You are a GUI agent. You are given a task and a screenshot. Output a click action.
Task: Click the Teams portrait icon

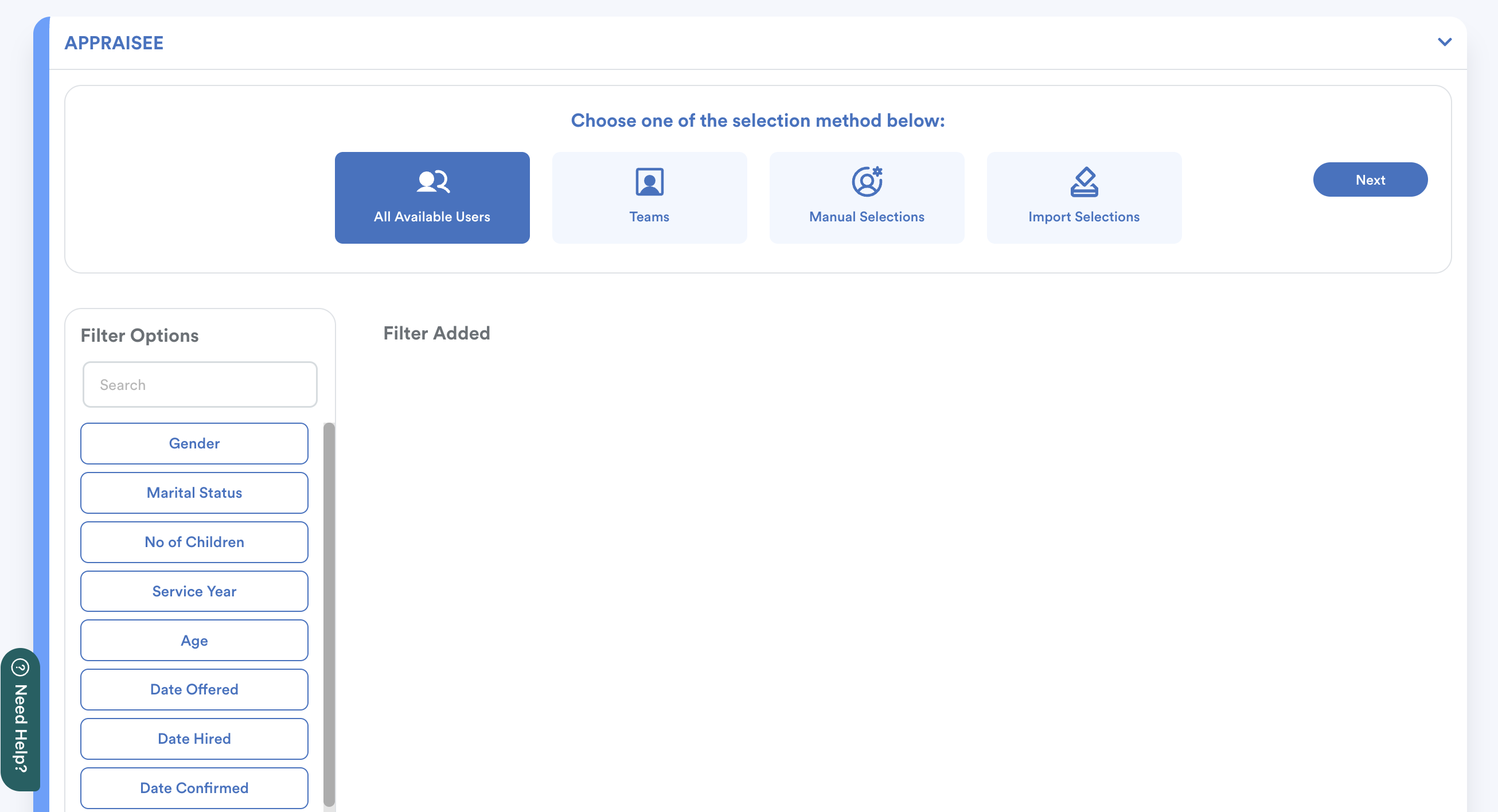(649, 181)
